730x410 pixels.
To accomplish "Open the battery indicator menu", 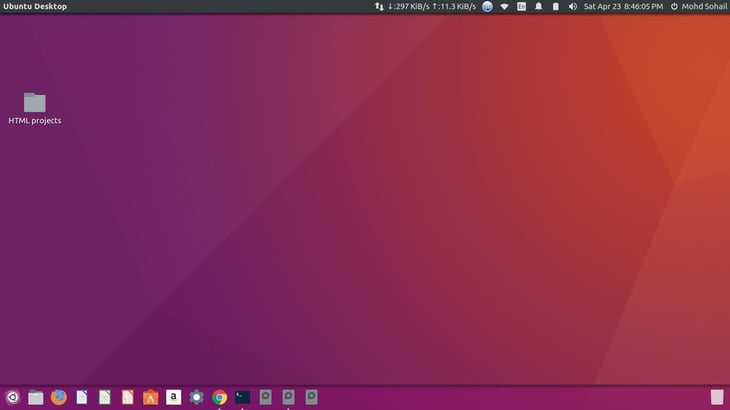I will pos(555,7).
